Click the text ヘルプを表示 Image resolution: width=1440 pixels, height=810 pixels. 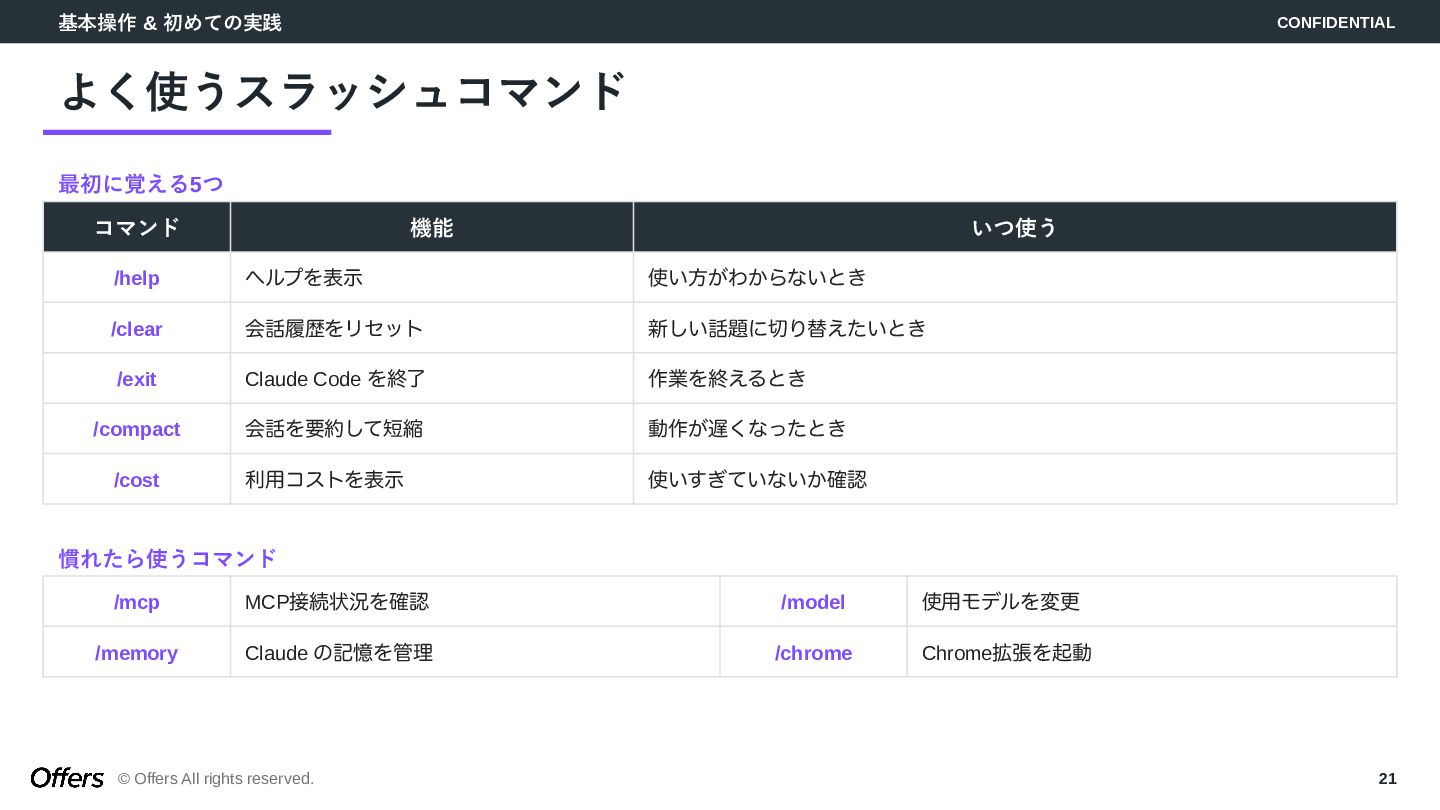point(304,278)
